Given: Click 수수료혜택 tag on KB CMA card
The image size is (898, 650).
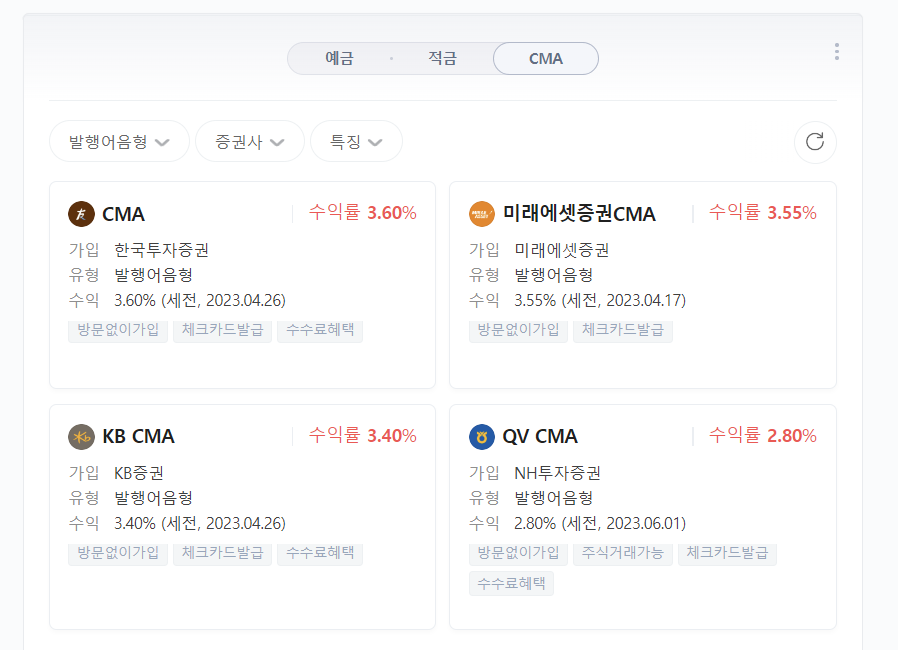Looking at the screenshot, I should click(x=320, y=553).
